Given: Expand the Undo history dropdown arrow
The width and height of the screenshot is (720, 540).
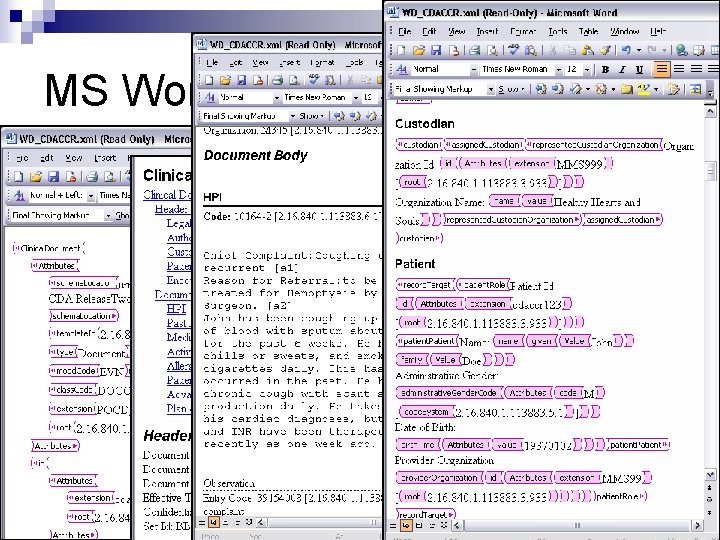Looking at the screenshot, I should (x=639, y=50).
